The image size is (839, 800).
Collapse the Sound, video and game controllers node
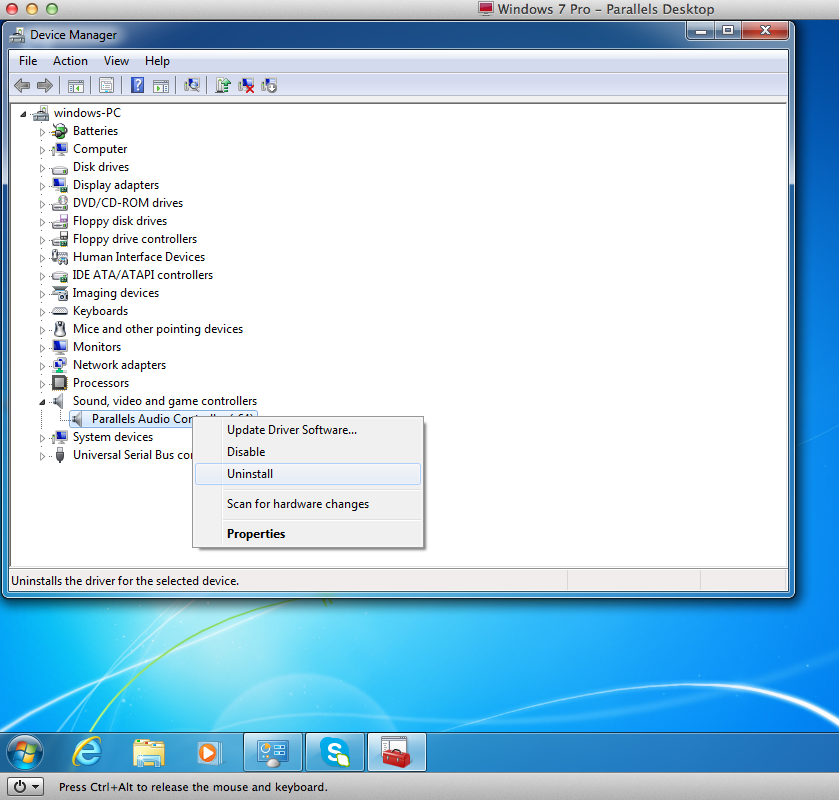42,402
